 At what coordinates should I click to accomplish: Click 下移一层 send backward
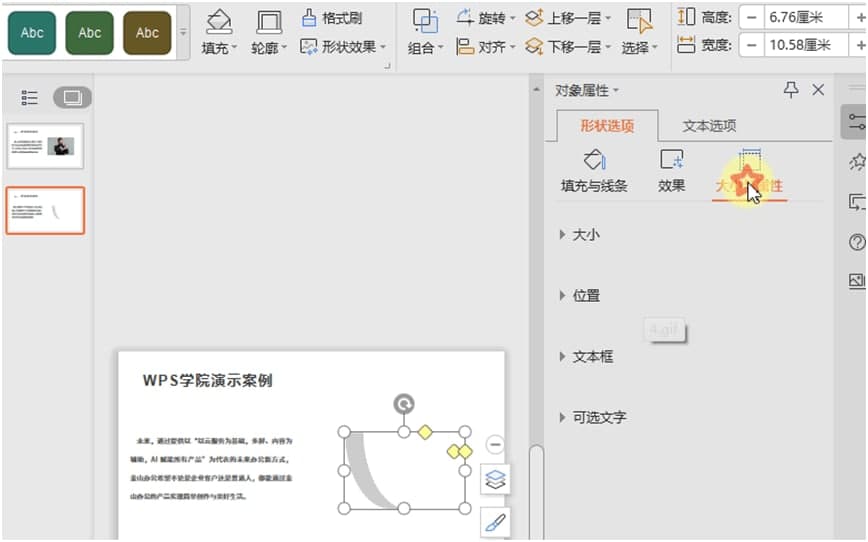[568, 47]
